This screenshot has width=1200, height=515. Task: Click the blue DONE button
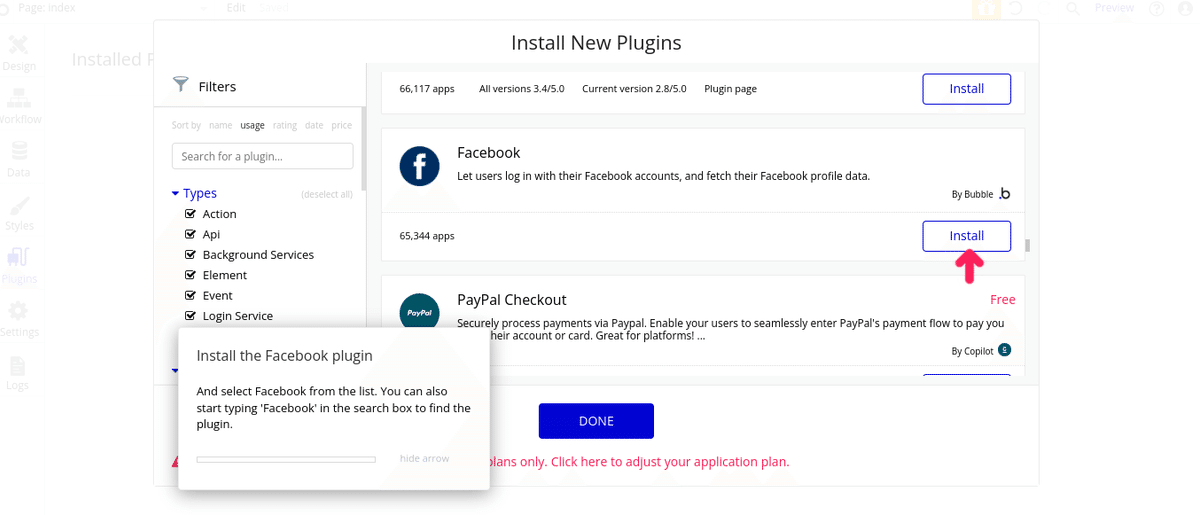coord(596,421)
